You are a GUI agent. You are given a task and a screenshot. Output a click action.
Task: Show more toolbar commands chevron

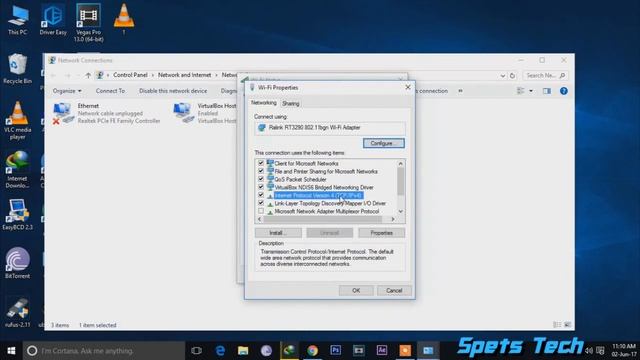coord(460,91)
